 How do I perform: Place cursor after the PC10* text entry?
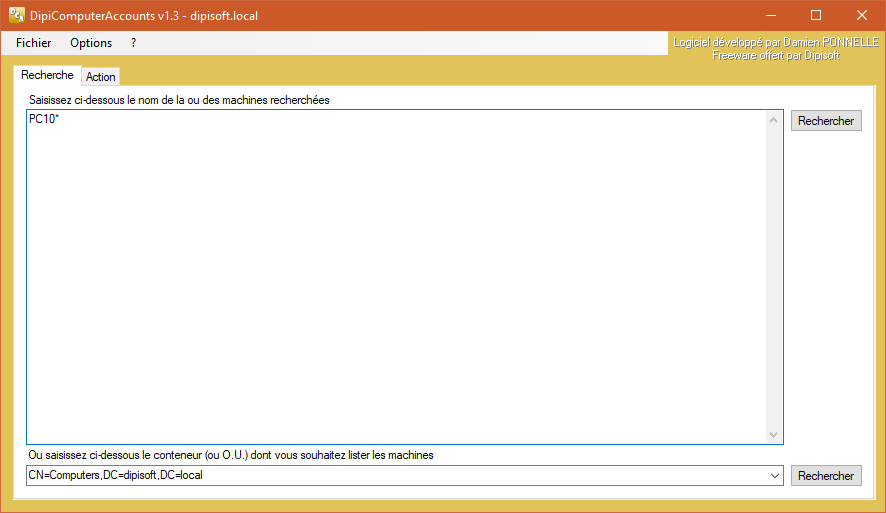(x=62, y=120)
